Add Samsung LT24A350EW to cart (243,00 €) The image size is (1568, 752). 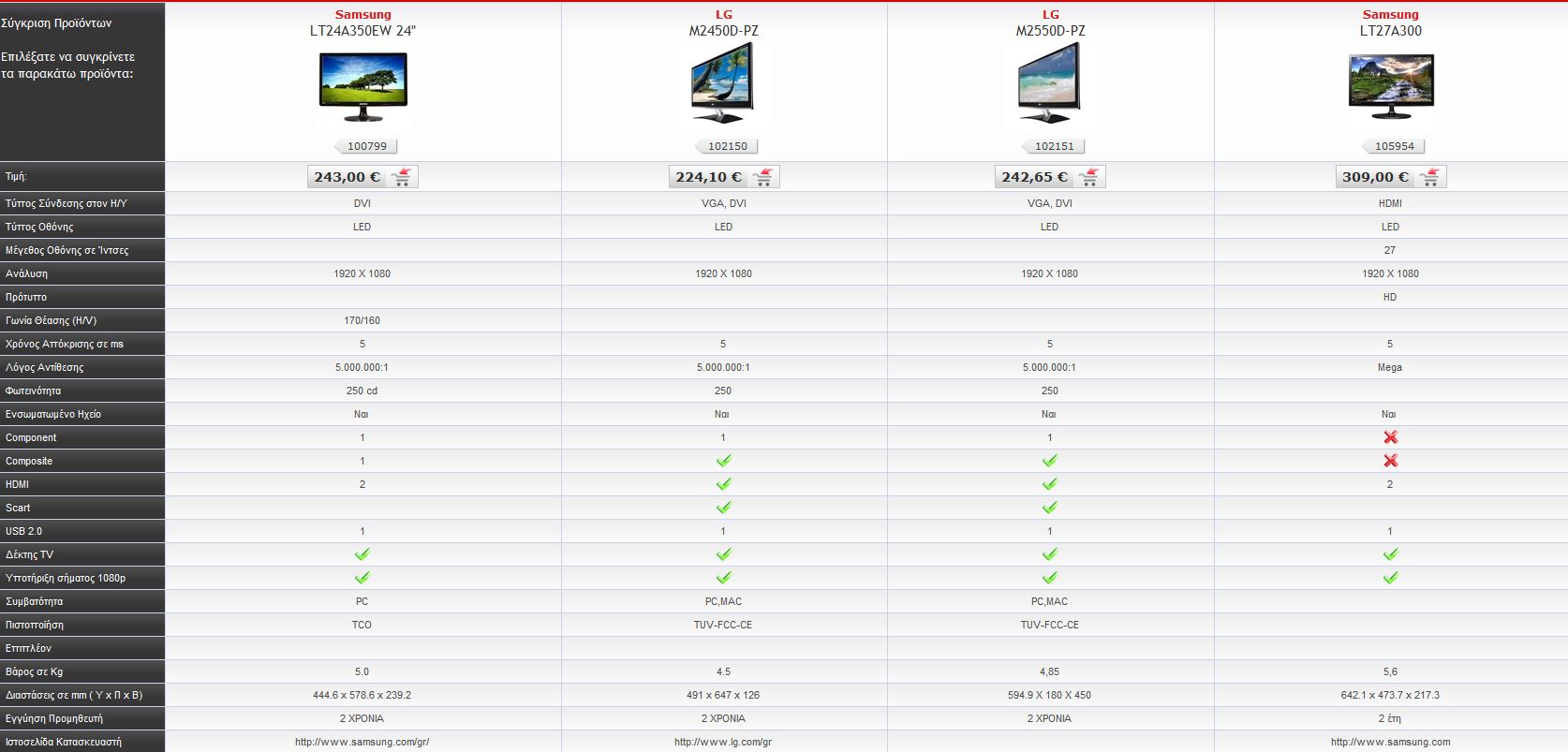(x=402, y=177)
